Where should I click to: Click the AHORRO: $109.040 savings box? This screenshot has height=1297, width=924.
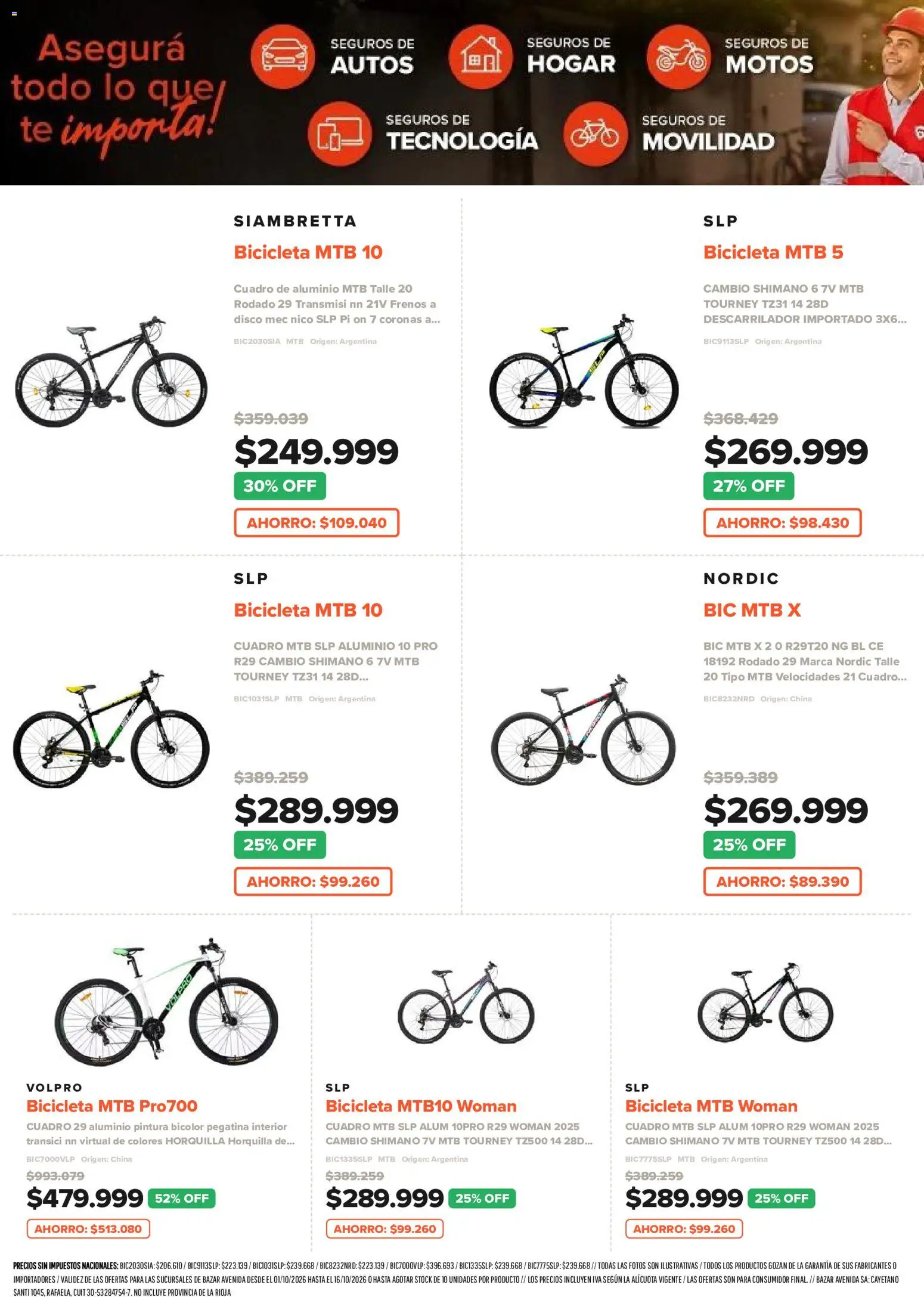(317, 523)
